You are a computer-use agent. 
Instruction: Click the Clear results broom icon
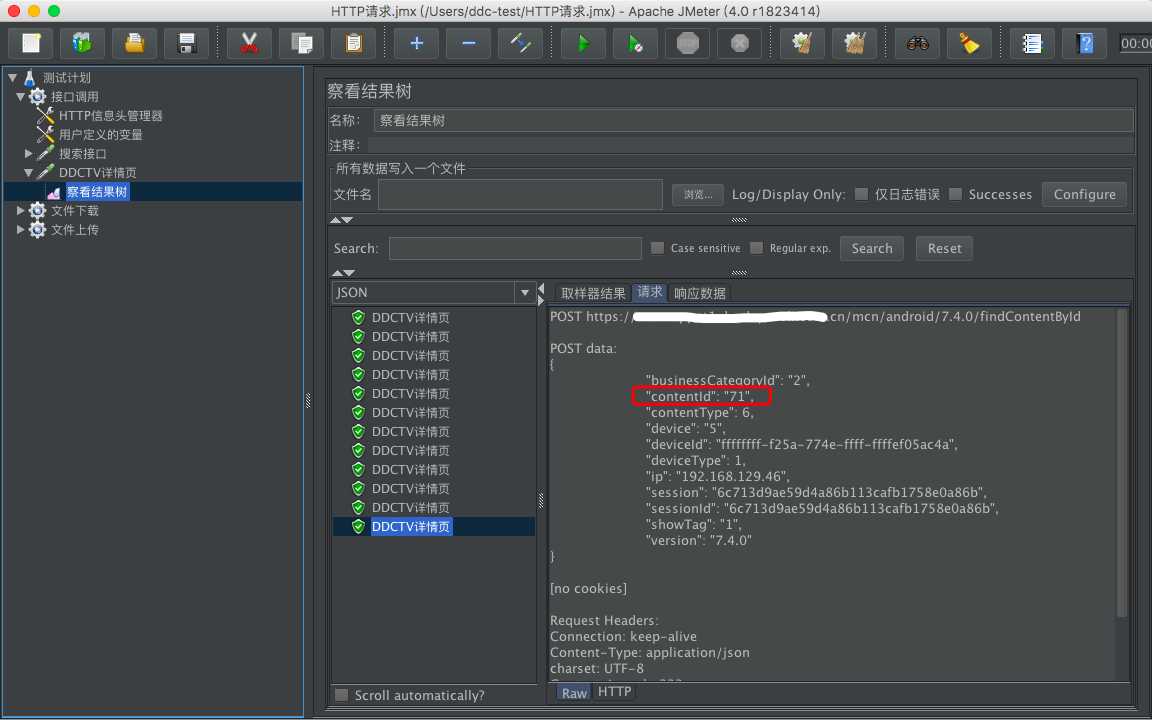(802, 43)
